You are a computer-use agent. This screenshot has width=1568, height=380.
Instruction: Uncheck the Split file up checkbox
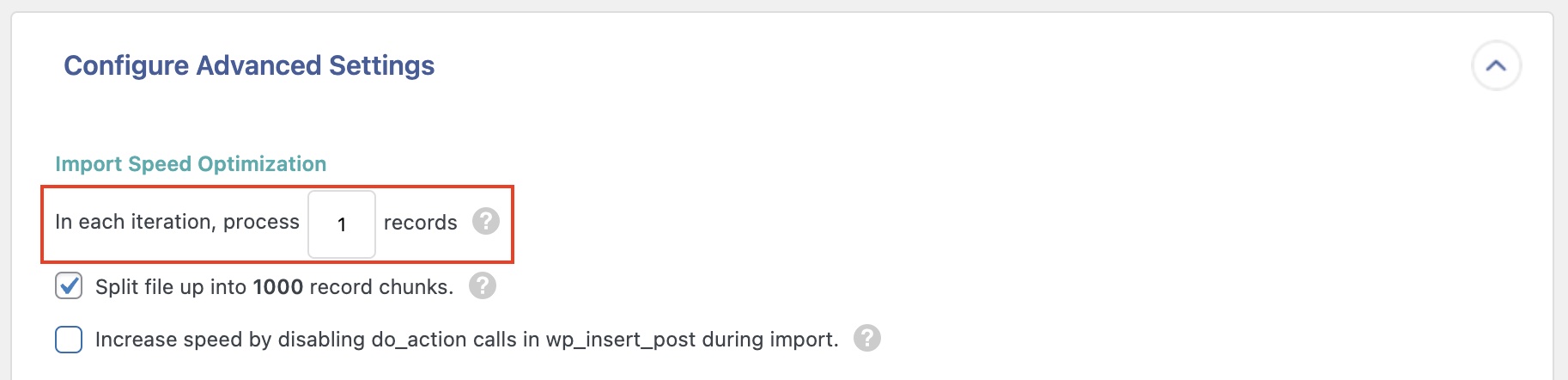tap(69, 285)
